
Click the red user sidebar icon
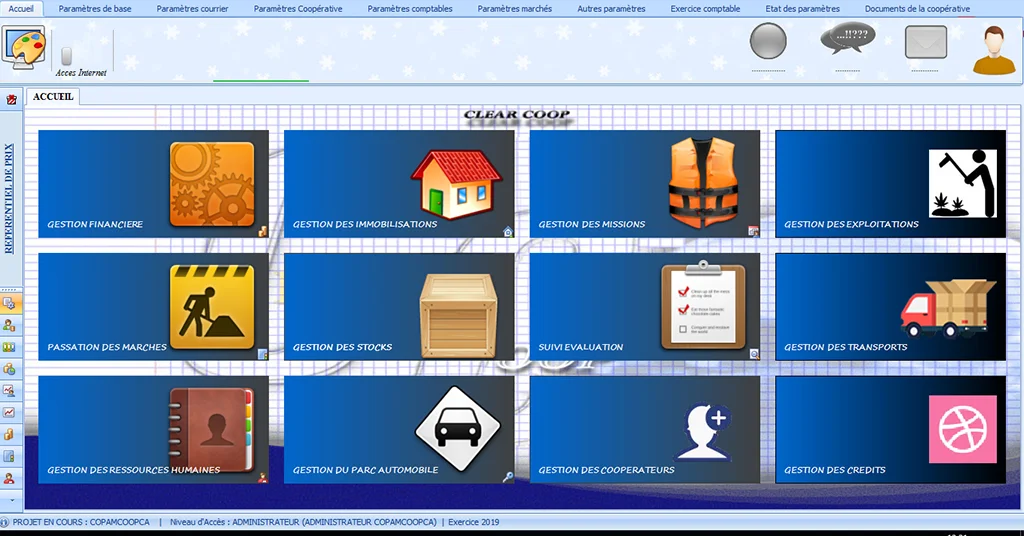10,478
